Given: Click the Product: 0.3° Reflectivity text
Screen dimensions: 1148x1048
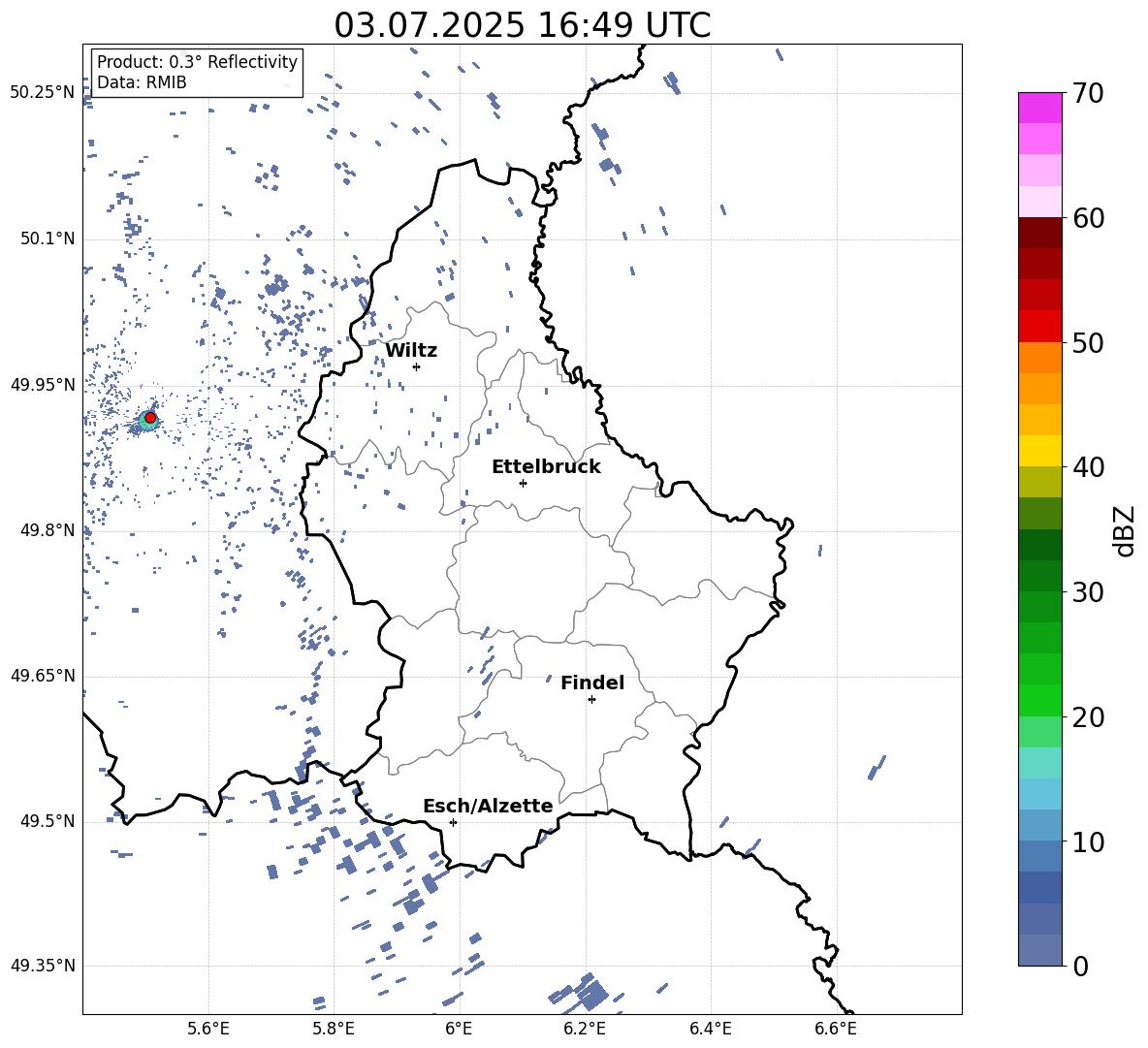Looking at the screenshot, I should click(197, 61).
